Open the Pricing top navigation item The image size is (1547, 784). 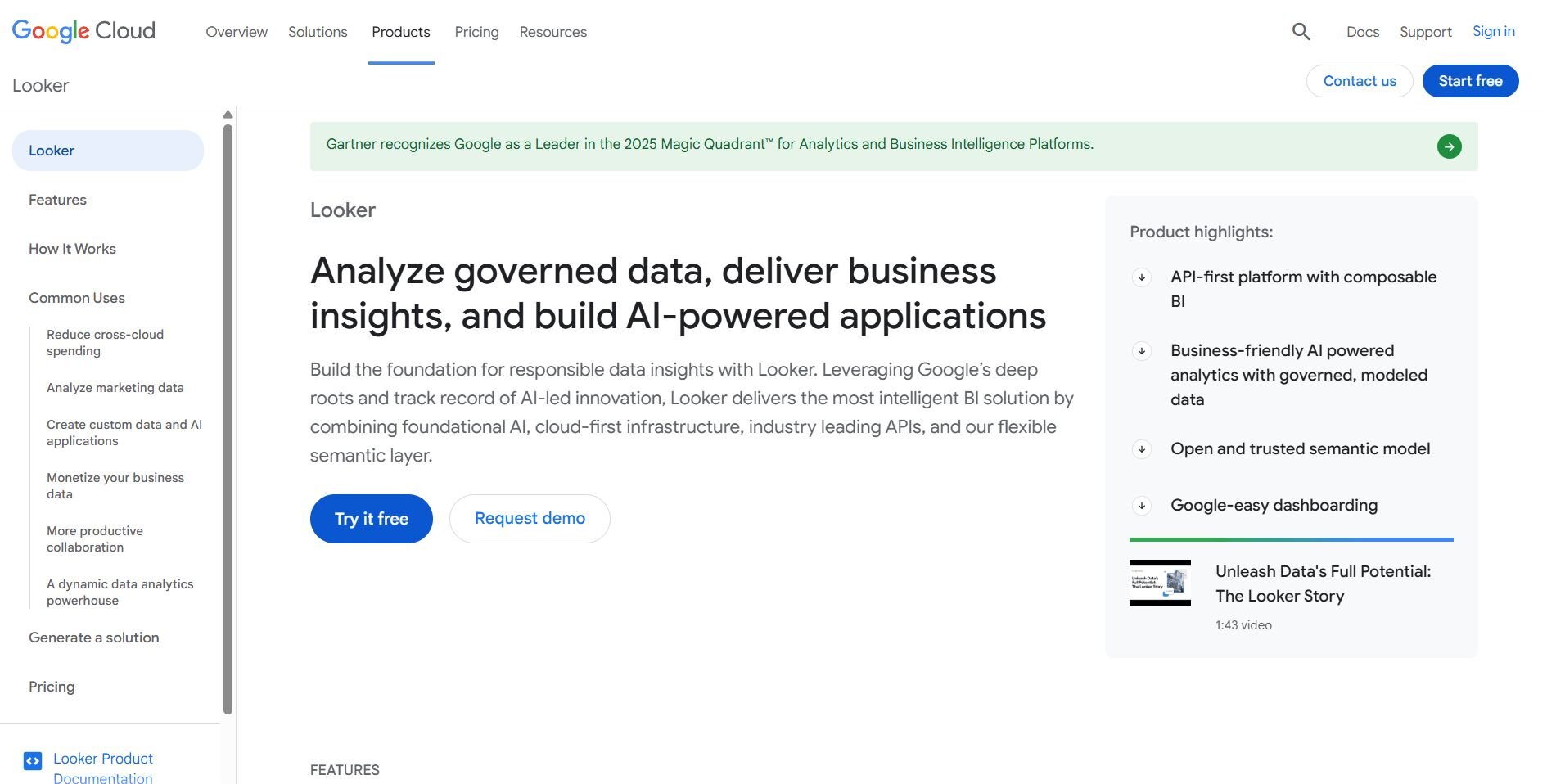pos(476,32)
